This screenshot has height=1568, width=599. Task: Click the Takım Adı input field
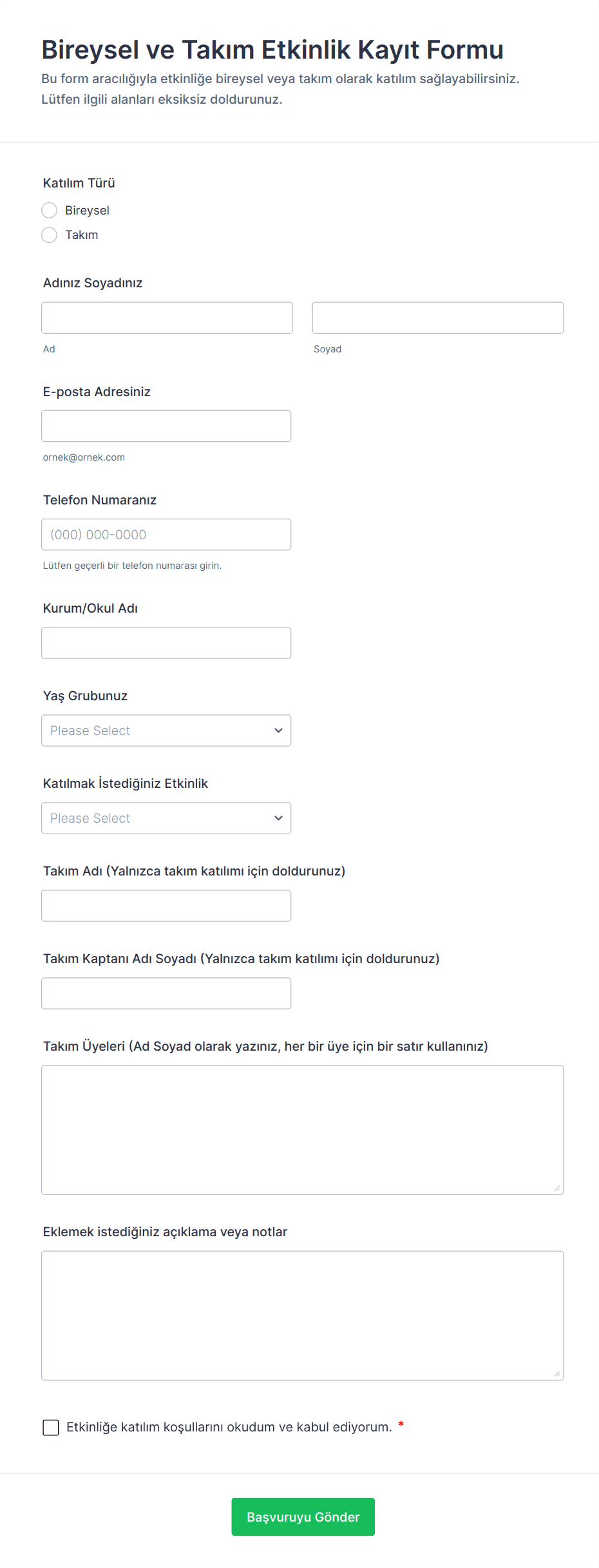(166, 906)
